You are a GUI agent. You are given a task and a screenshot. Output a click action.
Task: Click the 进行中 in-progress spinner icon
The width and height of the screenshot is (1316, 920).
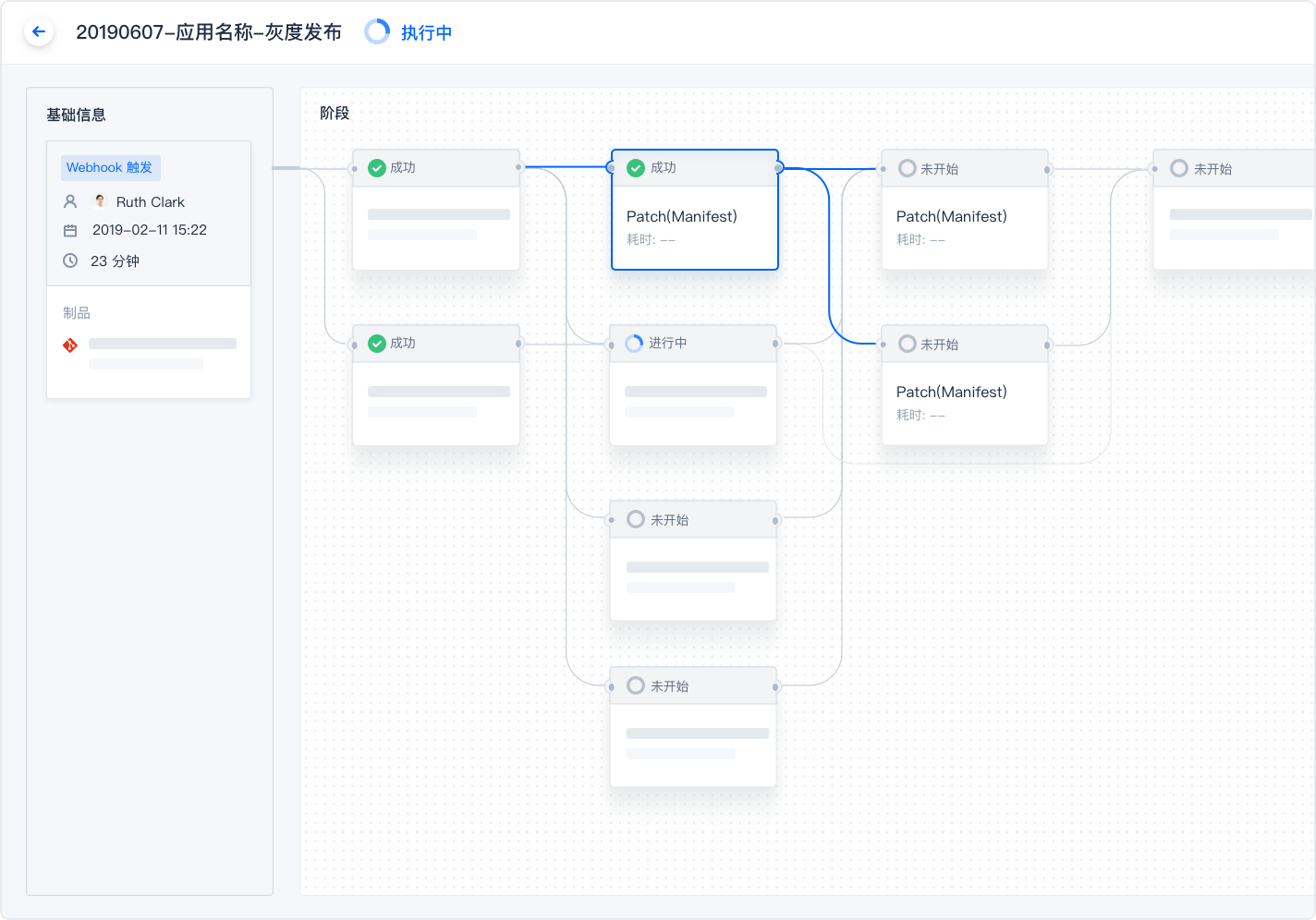click(634, 344)
